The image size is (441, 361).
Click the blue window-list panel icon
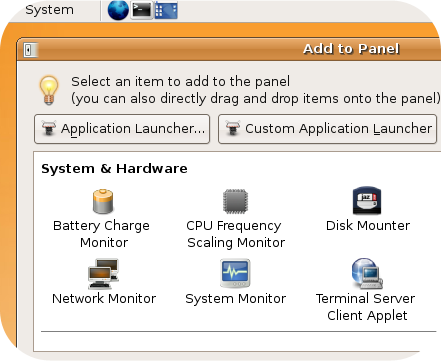tap(166, 10)
